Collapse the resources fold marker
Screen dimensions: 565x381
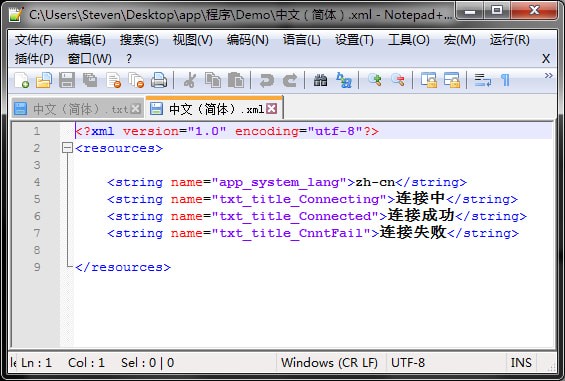(67, 148)
